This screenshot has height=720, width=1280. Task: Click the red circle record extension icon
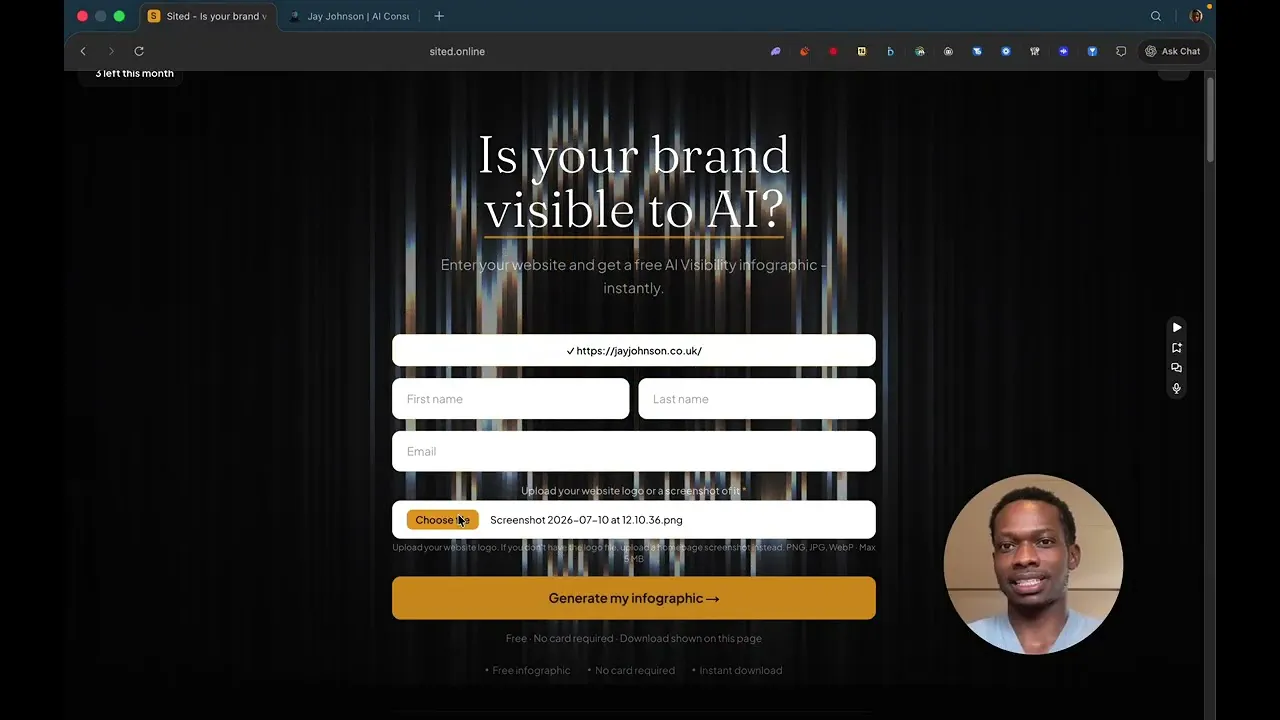click(x=833, y=51)
